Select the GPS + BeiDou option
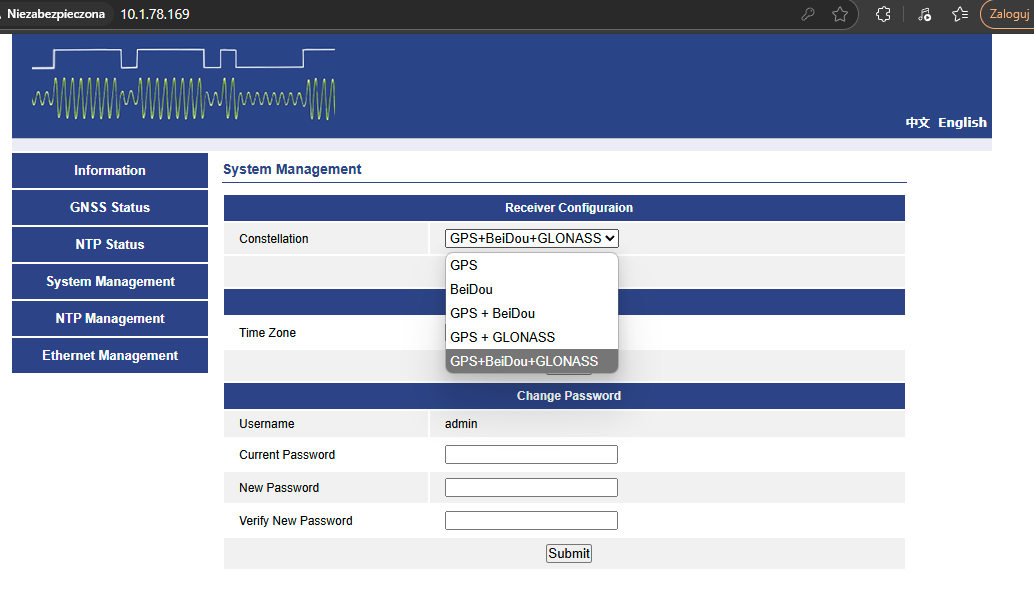 [494, 313]
